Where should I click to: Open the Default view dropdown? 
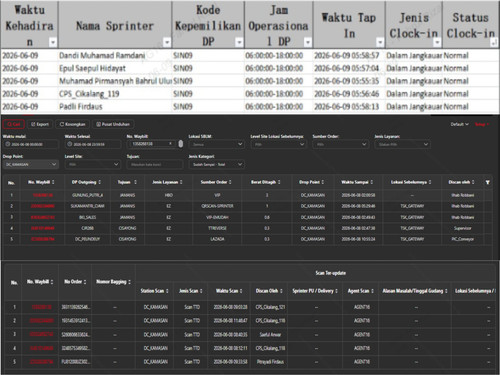click(460, 124)
